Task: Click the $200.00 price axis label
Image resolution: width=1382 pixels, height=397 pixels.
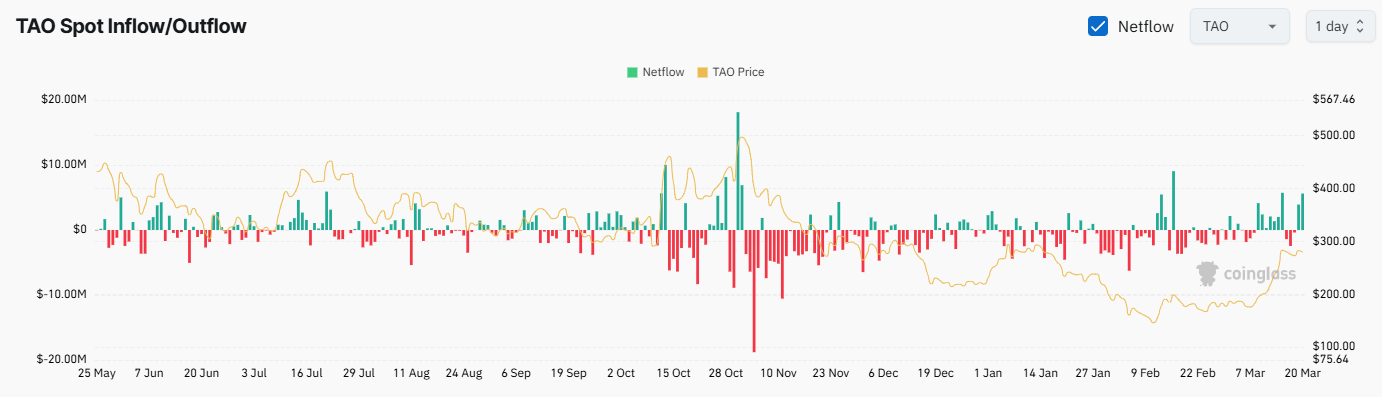Action: click(x=1334, y=294)
